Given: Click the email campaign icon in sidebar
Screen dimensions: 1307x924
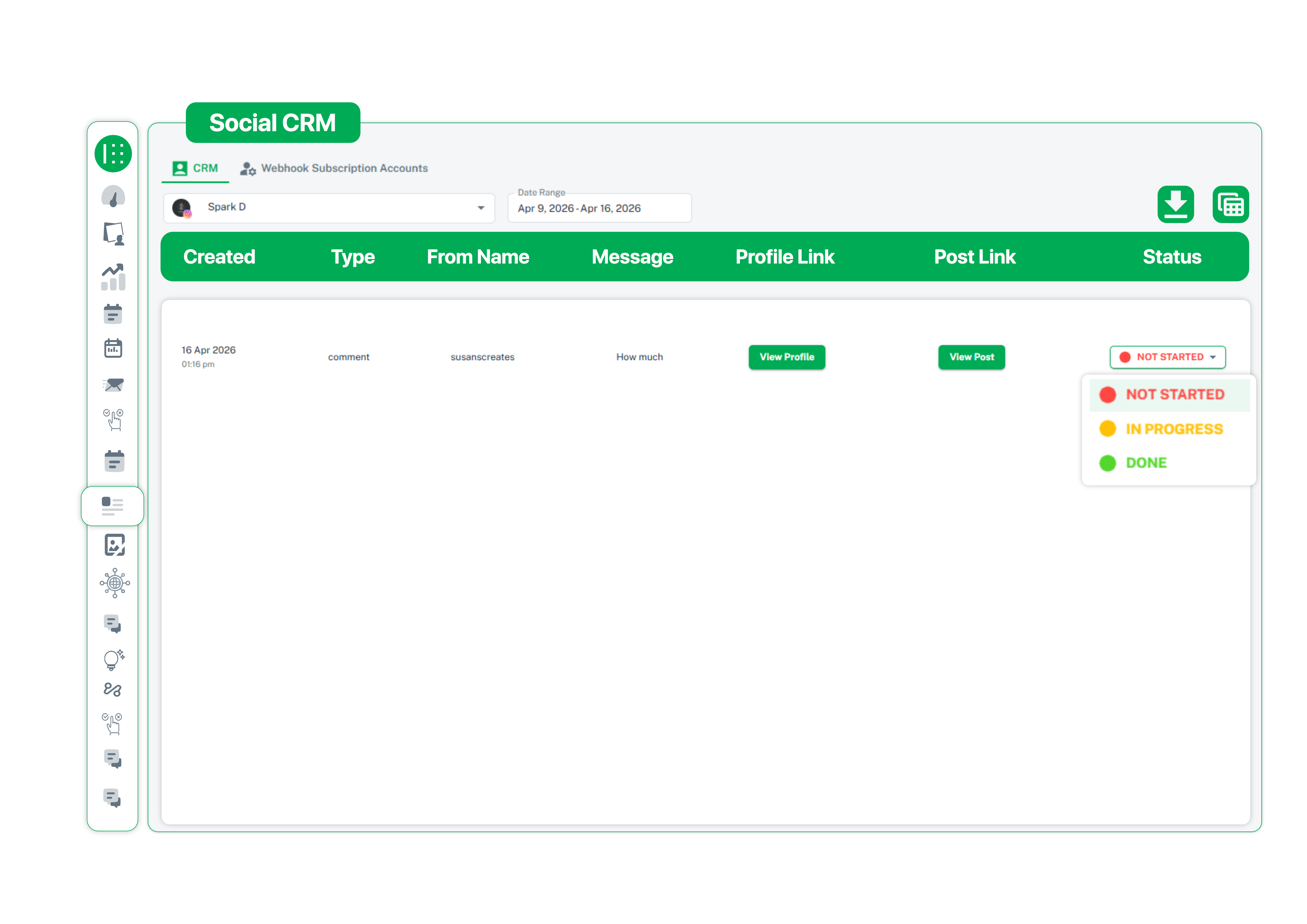Looking at the screenshot, I should tap(113, 385).
